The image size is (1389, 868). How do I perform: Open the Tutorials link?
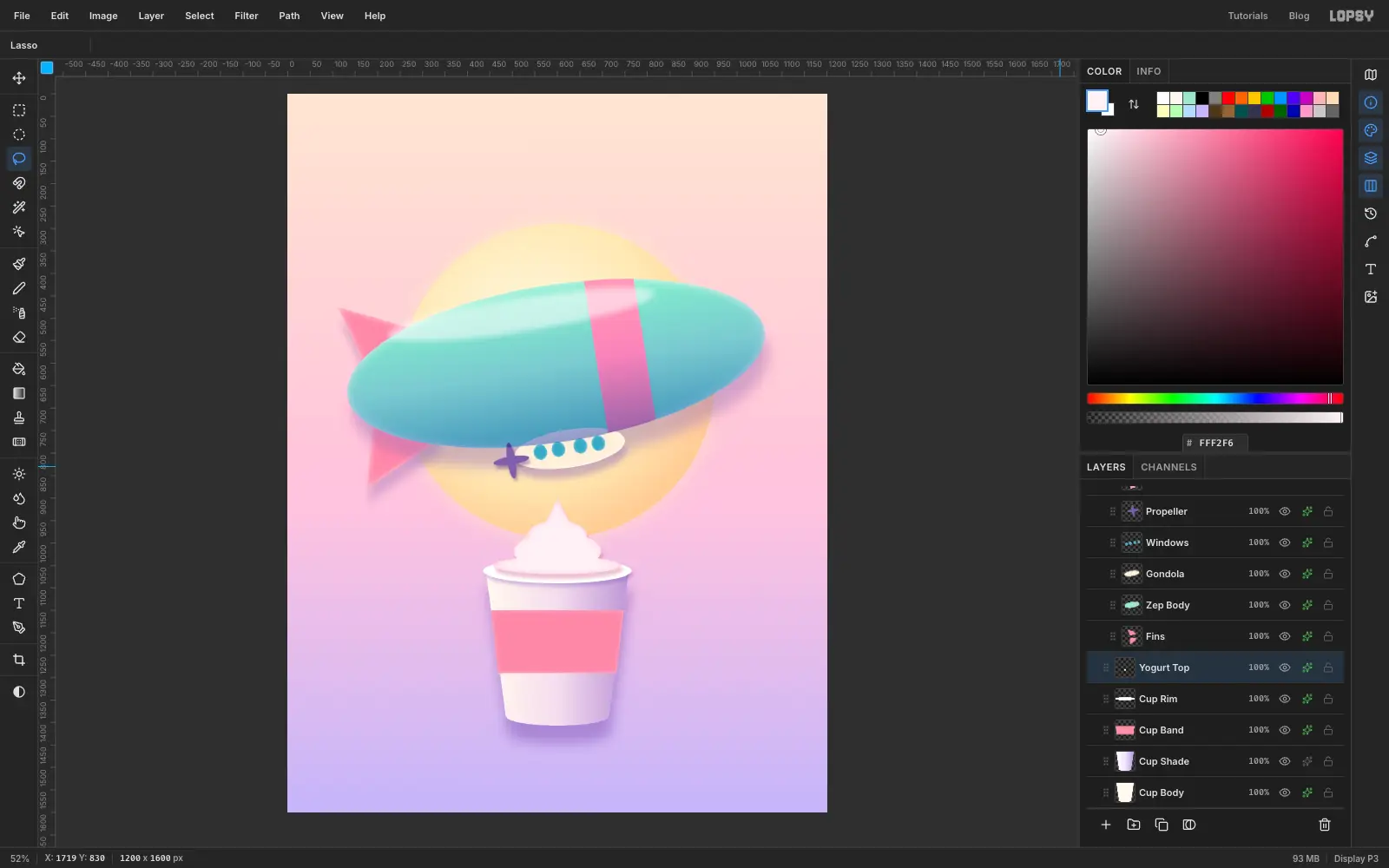point(1247,16)
